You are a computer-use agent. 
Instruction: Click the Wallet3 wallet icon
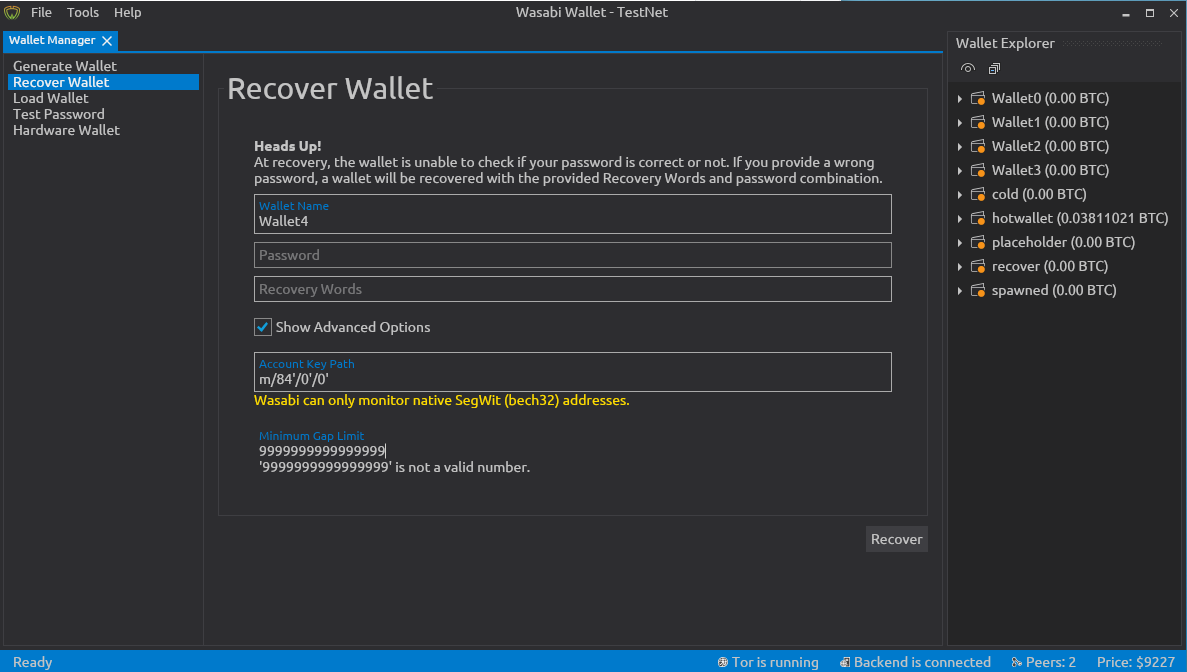[x=978, y=170]
